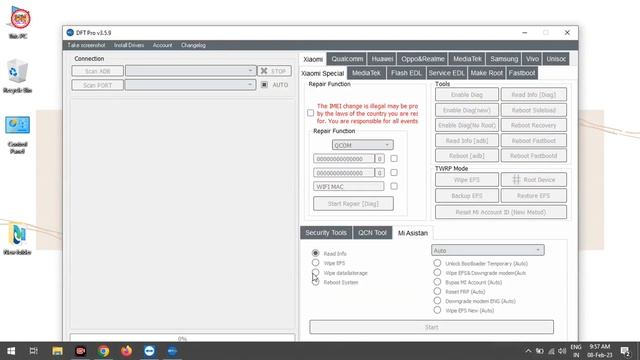The height and width of the screenshot is (360, 640).
Task: Switch to the Samsung tab
Action: 504,59
